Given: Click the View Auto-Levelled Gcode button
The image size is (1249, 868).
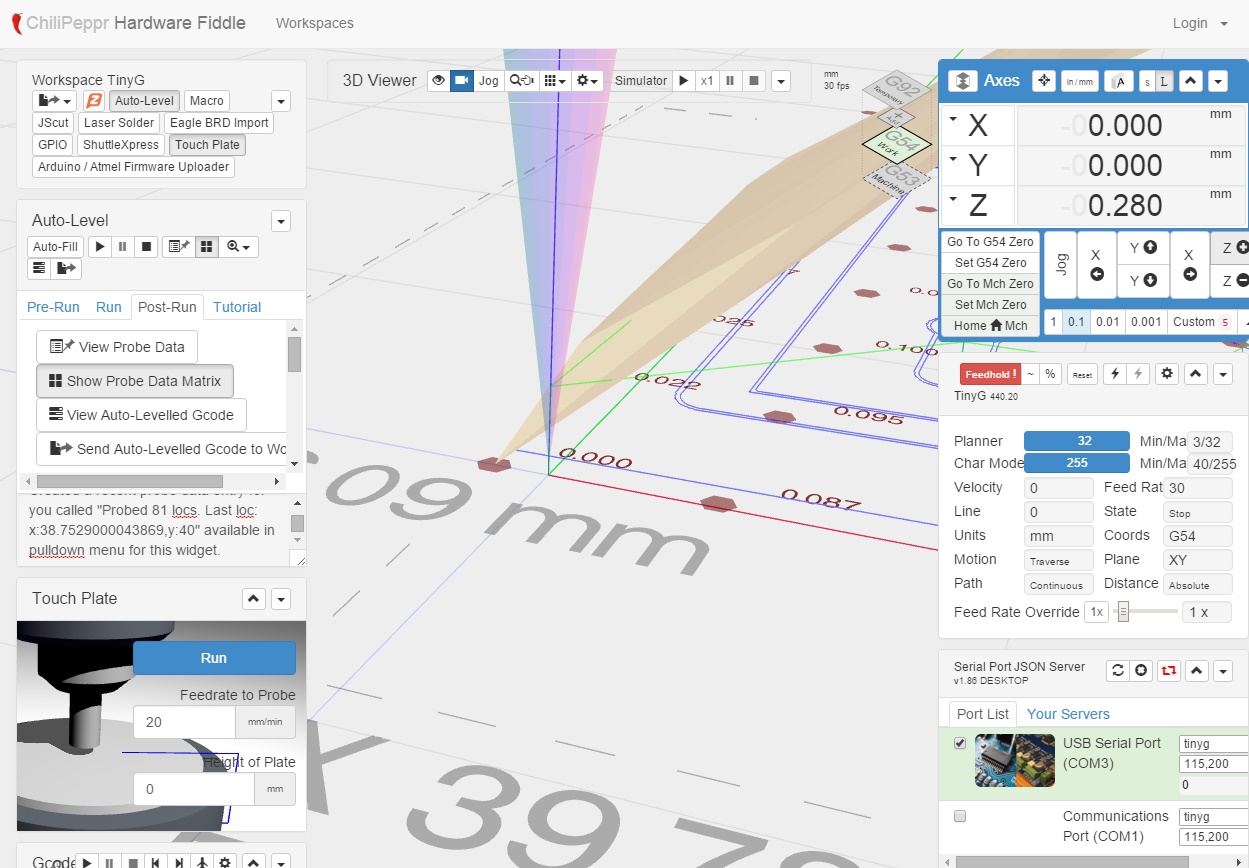Looking at the screenshot, I should click(x=141, y=415).
